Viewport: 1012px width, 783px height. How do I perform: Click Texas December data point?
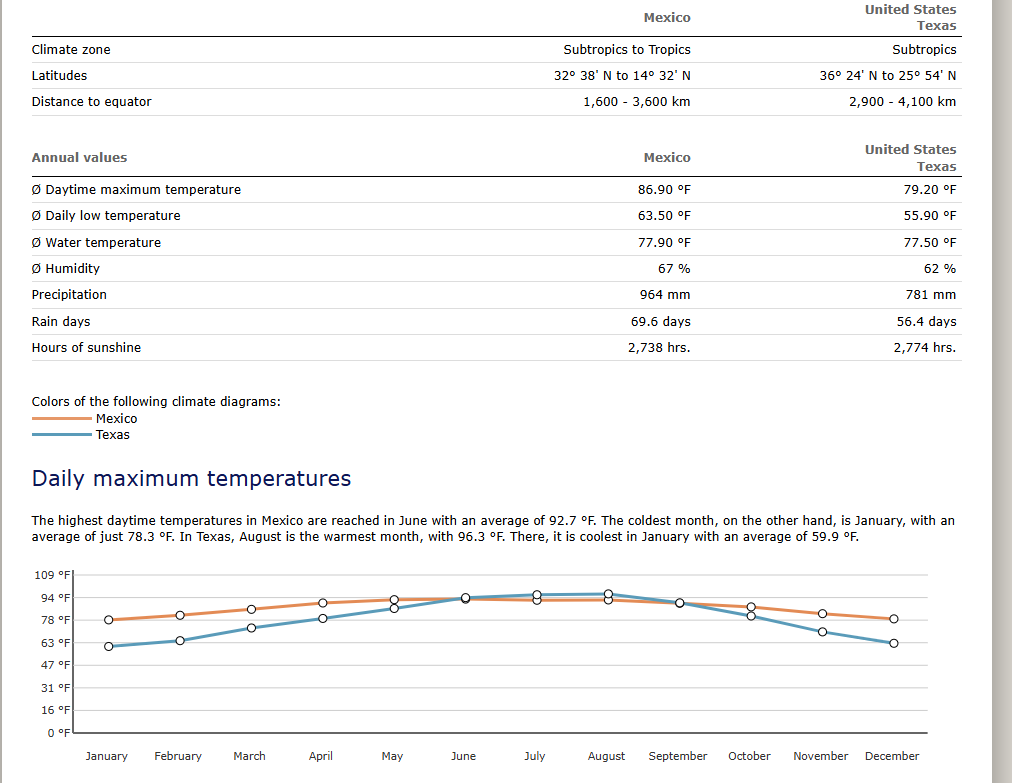click(x=893, y=643)
